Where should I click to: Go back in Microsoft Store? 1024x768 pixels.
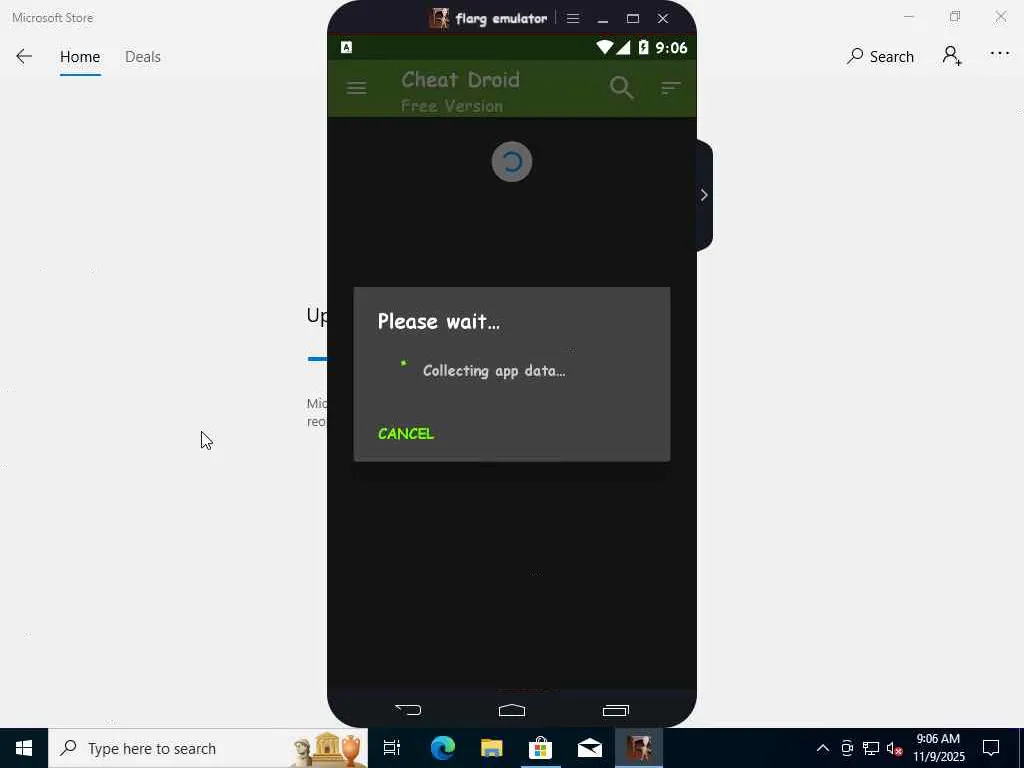[x=24, y=56]
